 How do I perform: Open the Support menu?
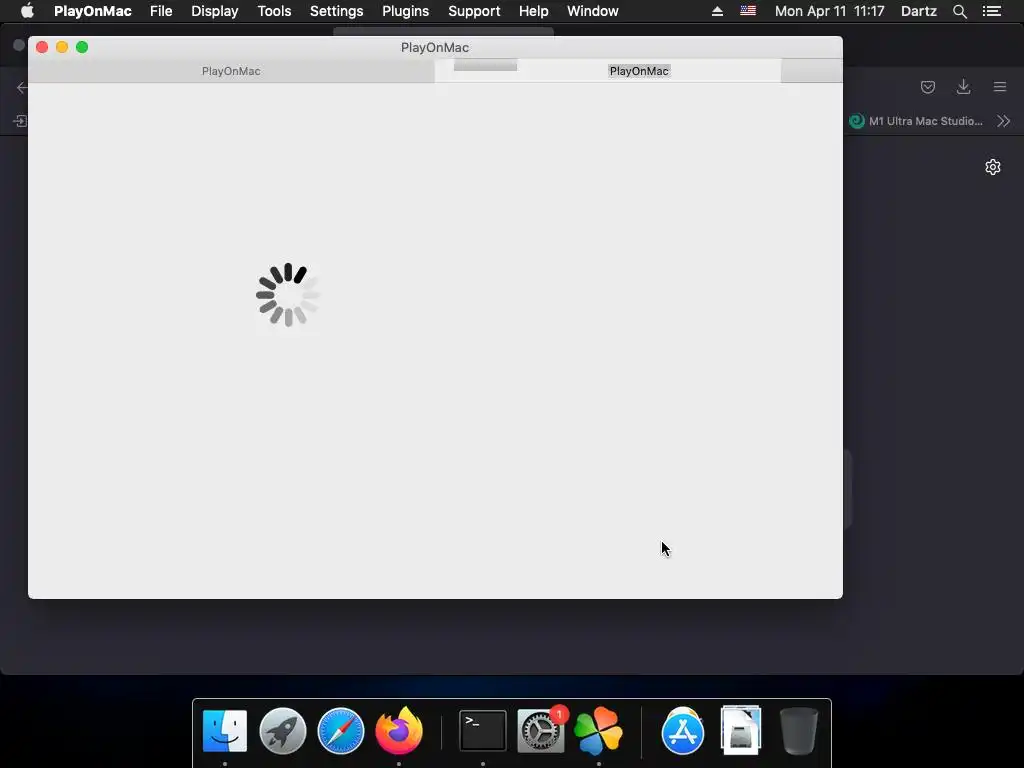click(474, 11)
